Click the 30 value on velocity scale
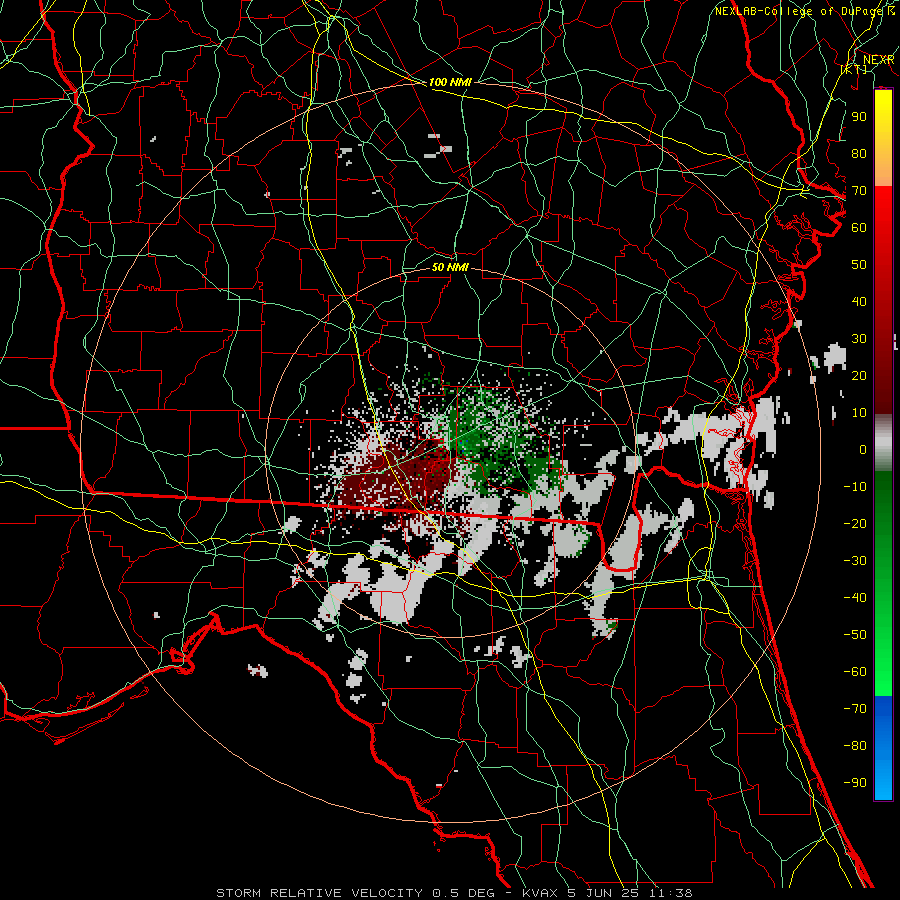This screenshot has width=900, height=900. pos(859,339)
